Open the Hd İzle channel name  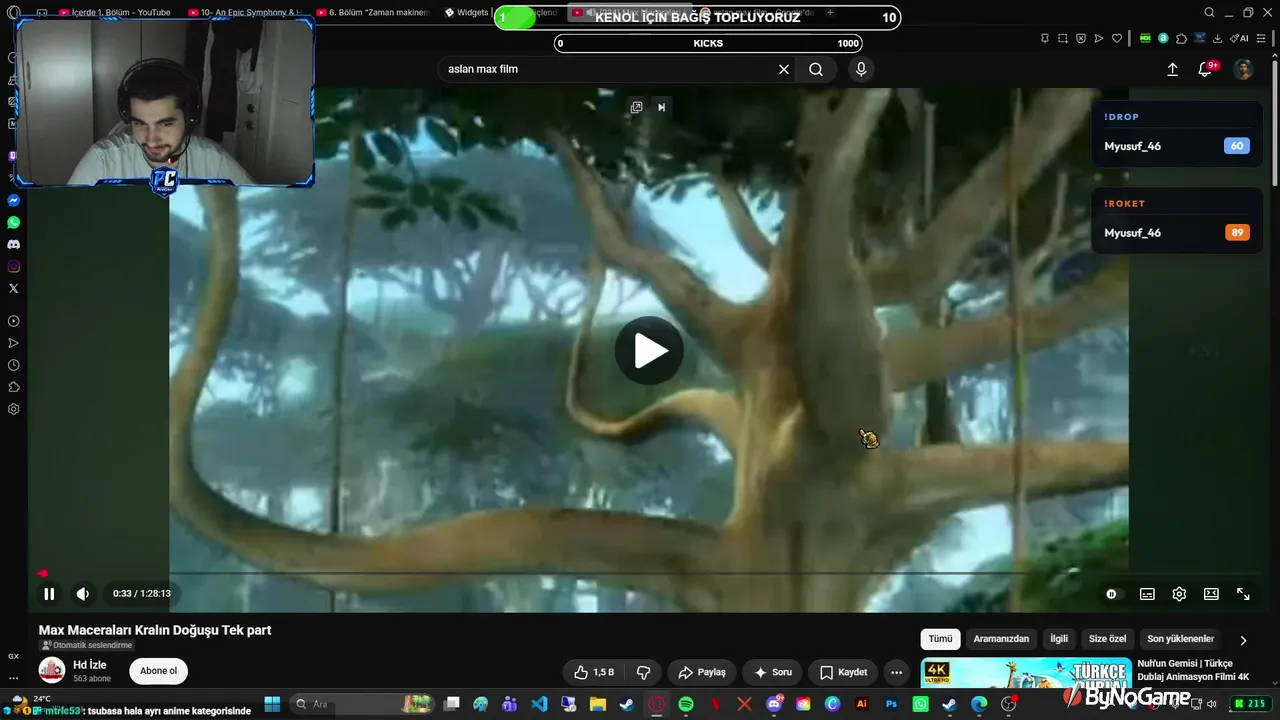(x=90, y=665)
